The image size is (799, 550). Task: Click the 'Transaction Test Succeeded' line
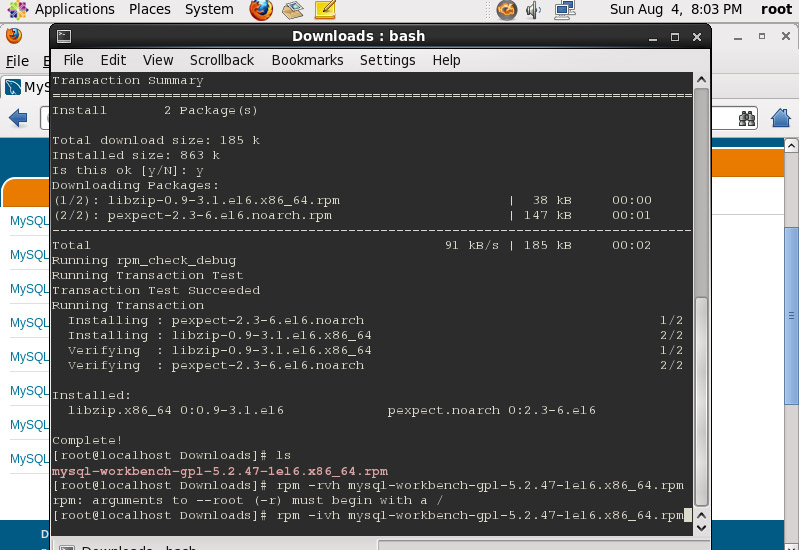pyautogui.click(x=156, y=290)
